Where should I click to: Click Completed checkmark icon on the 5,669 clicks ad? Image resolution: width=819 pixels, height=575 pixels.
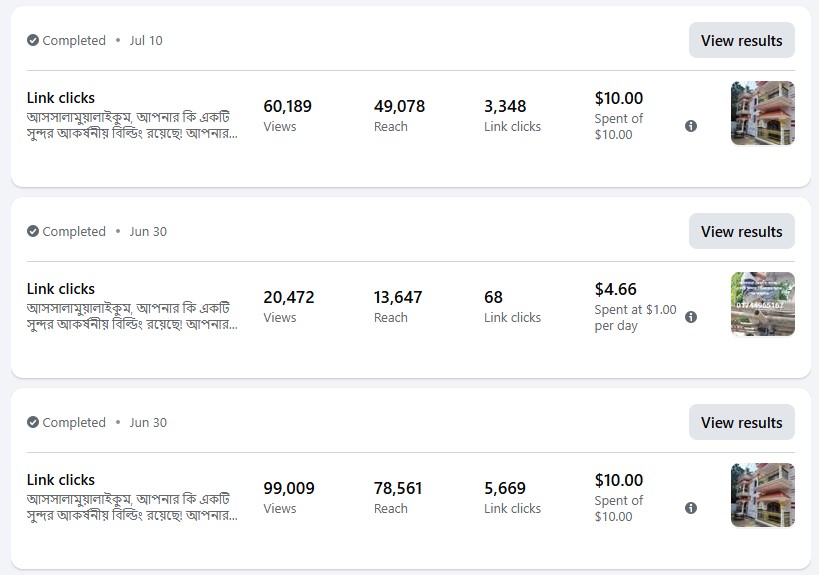pyautogui.click(x=33, y=423)
